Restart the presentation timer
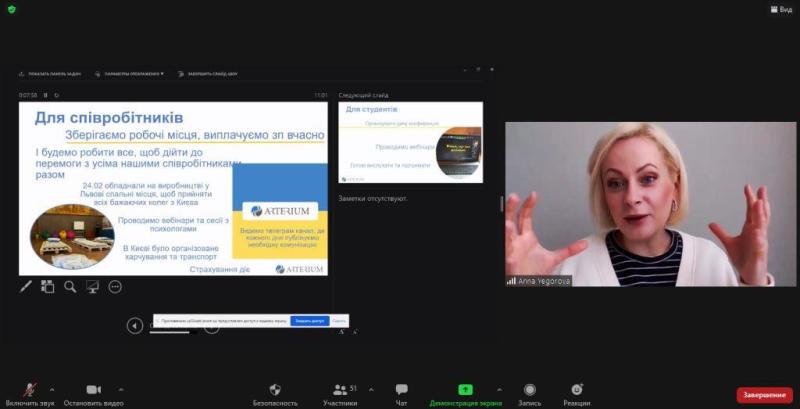800x409 pixels. pos(57,95)
